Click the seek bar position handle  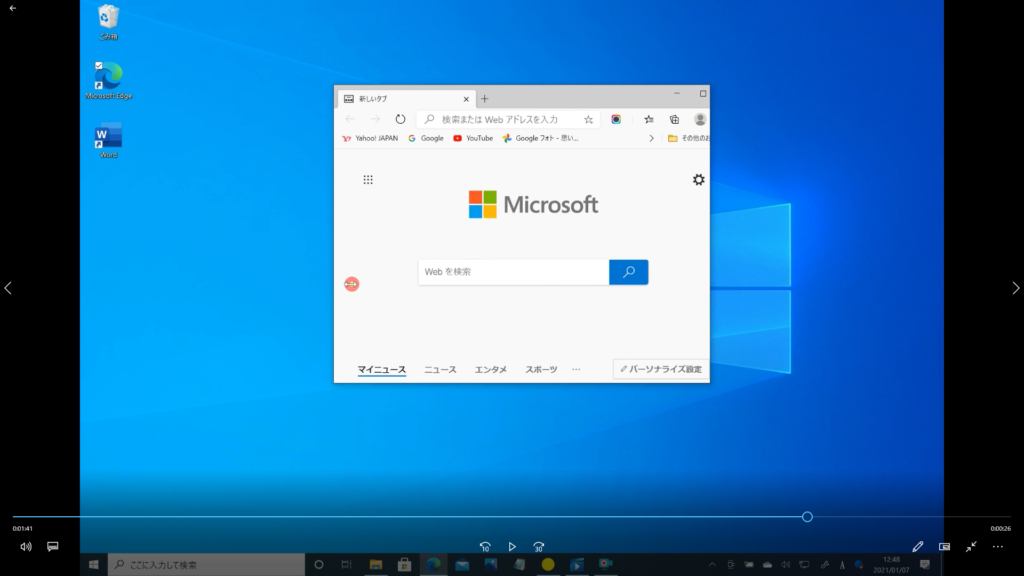[807, 517]
